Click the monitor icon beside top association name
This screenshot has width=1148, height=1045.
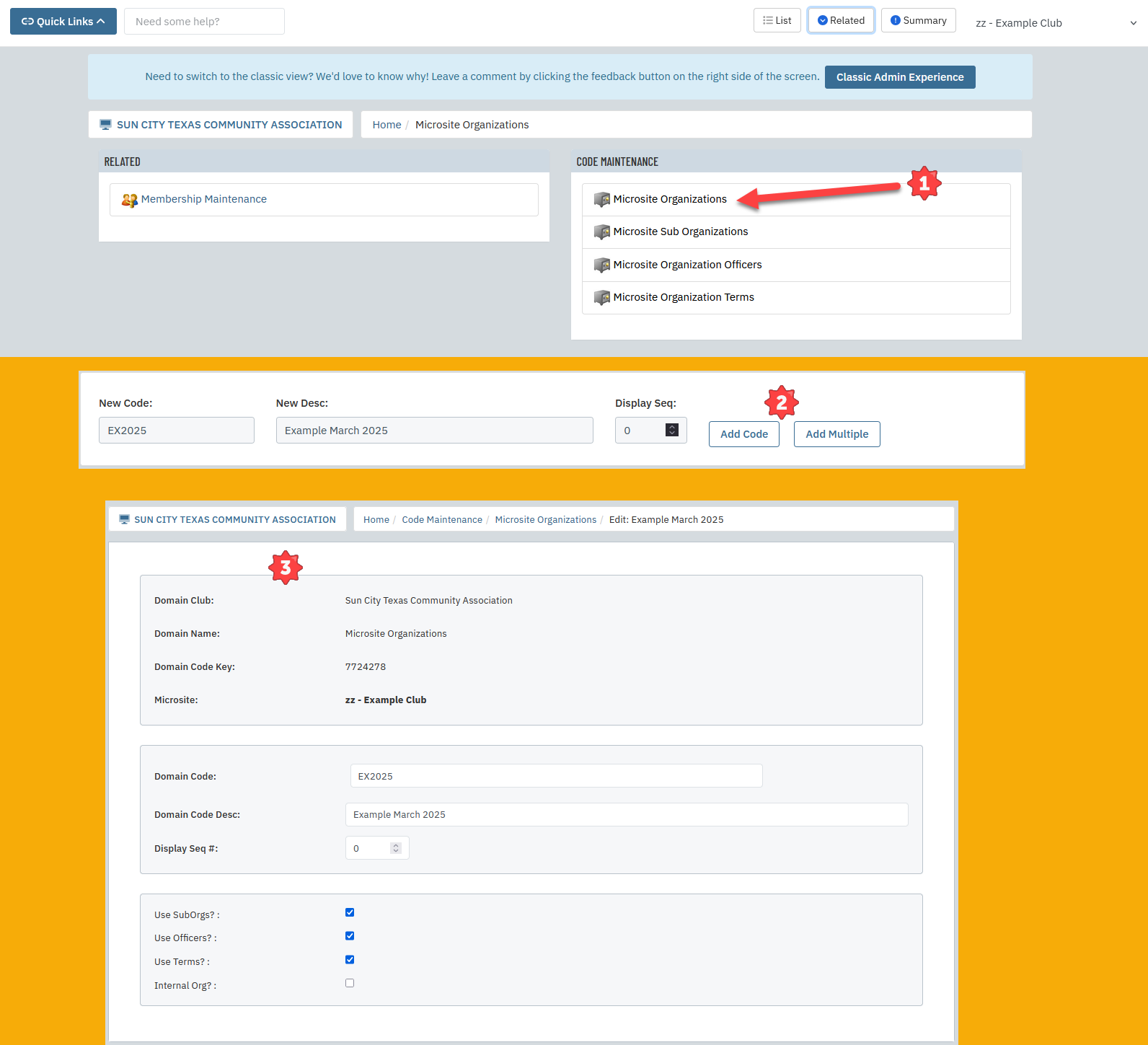pos(106,125)
